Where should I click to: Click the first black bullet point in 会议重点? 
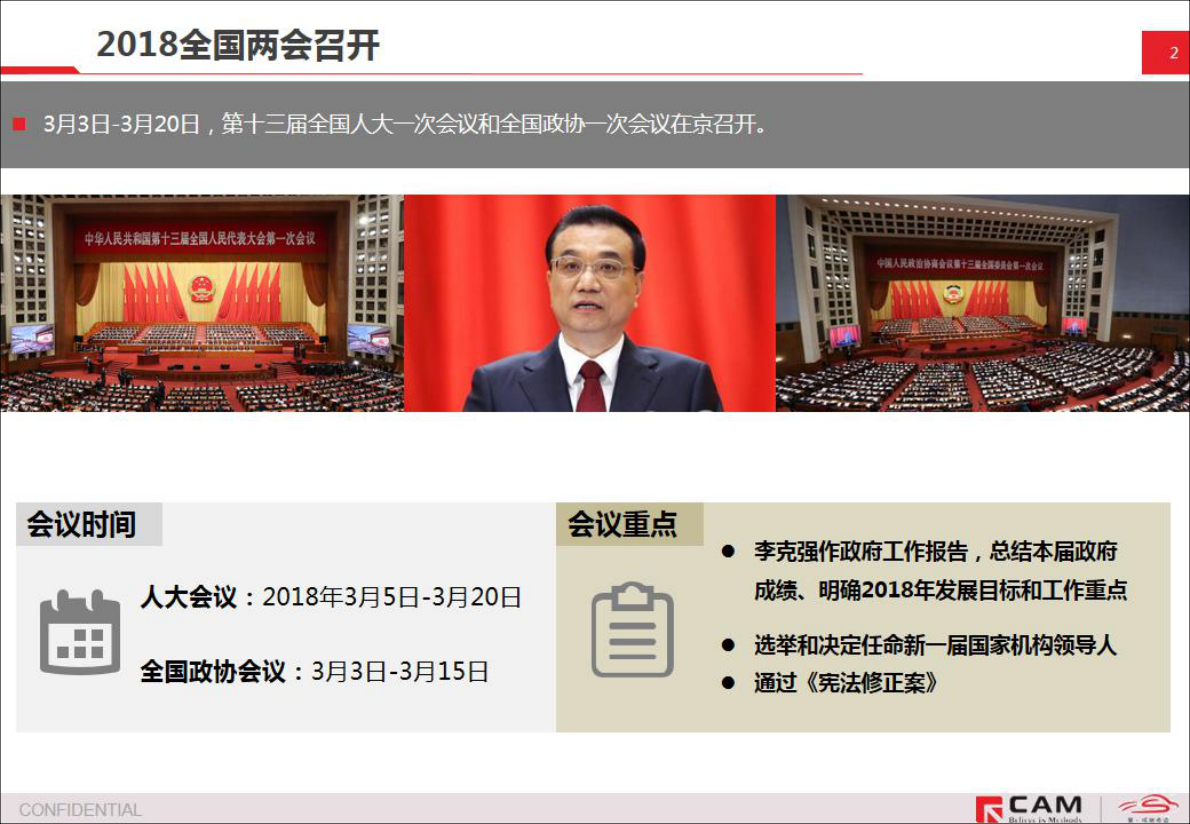[x=728, y=552]
